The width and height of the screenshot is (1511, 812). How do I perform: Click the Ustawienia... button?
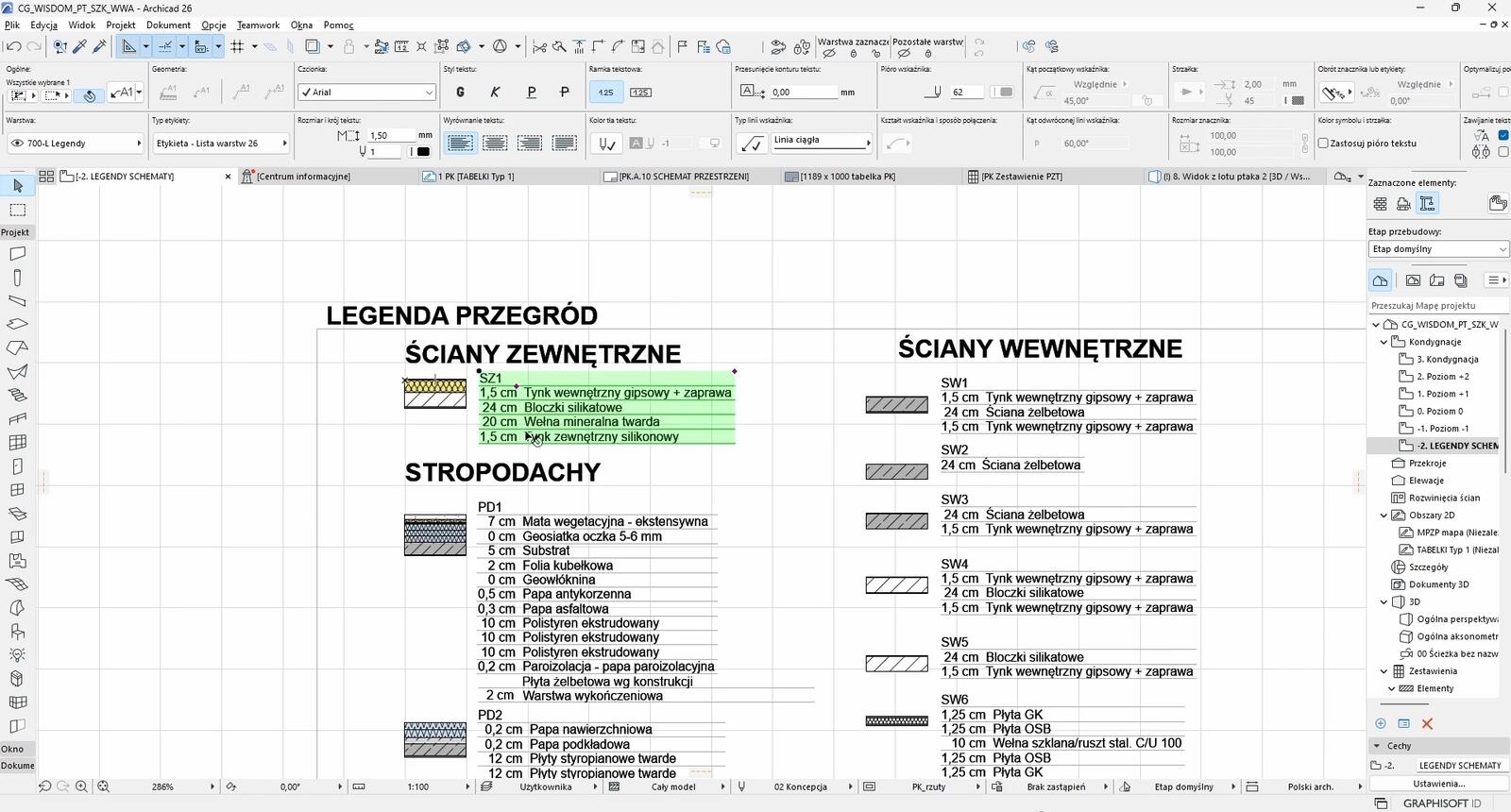coord(1438,784)
